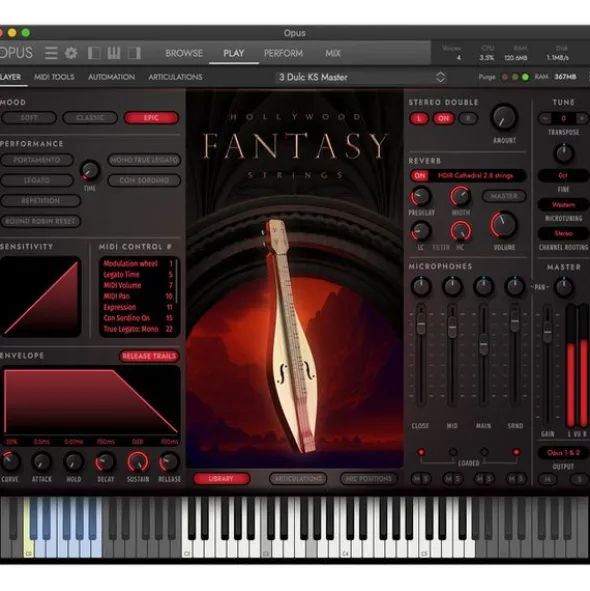Click the reverb LC filter knob

click(x=420, y=231)
